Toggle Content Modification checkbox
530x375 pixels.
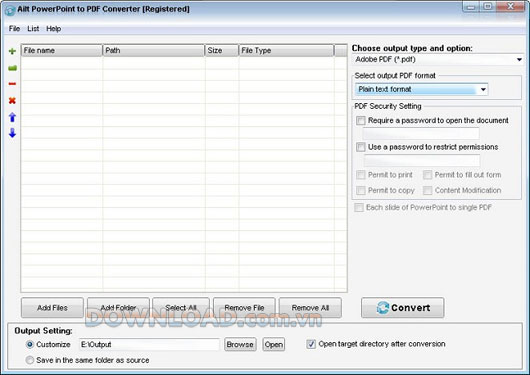click(428, 190)
